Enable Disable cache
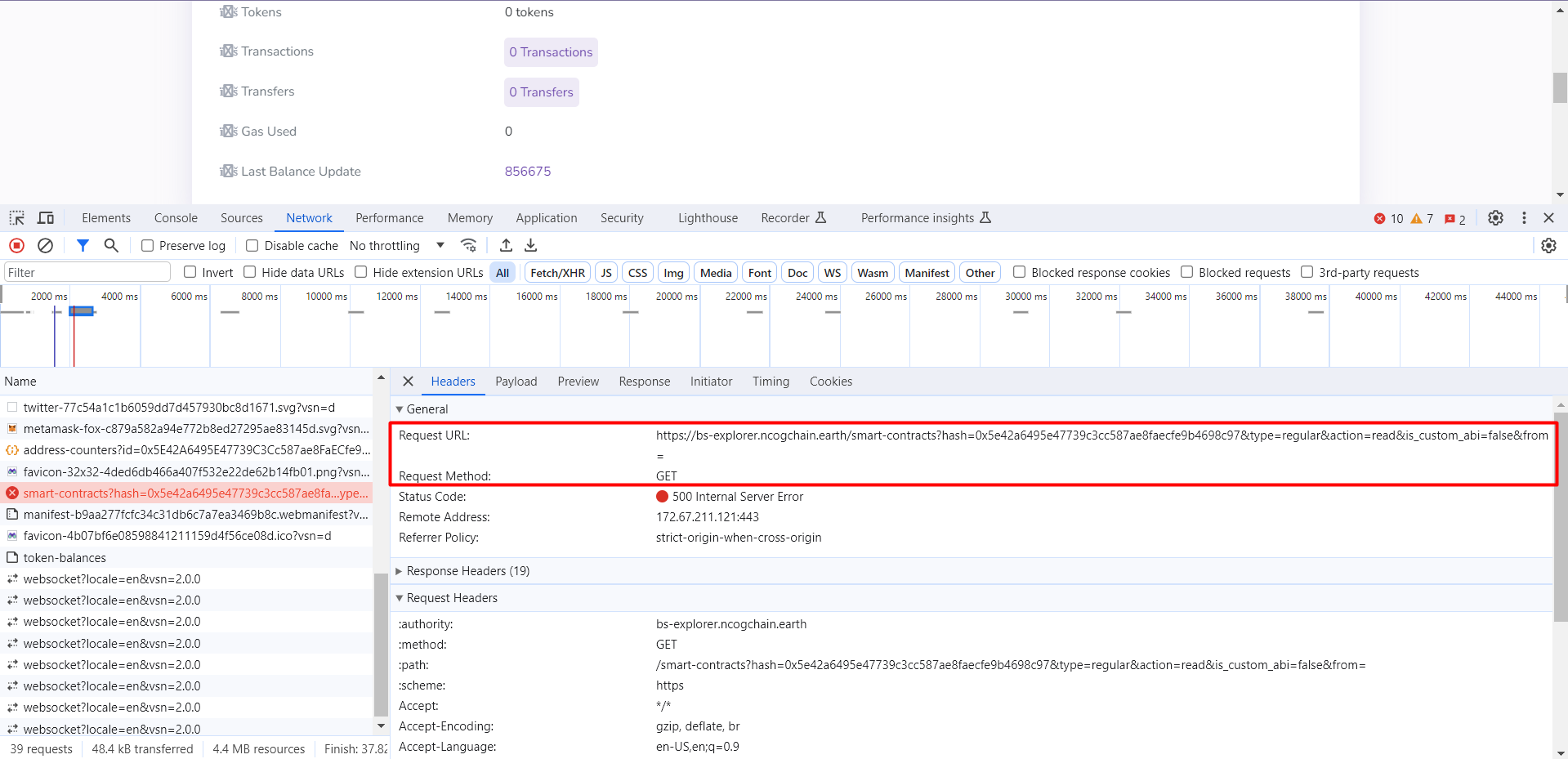 252,245
